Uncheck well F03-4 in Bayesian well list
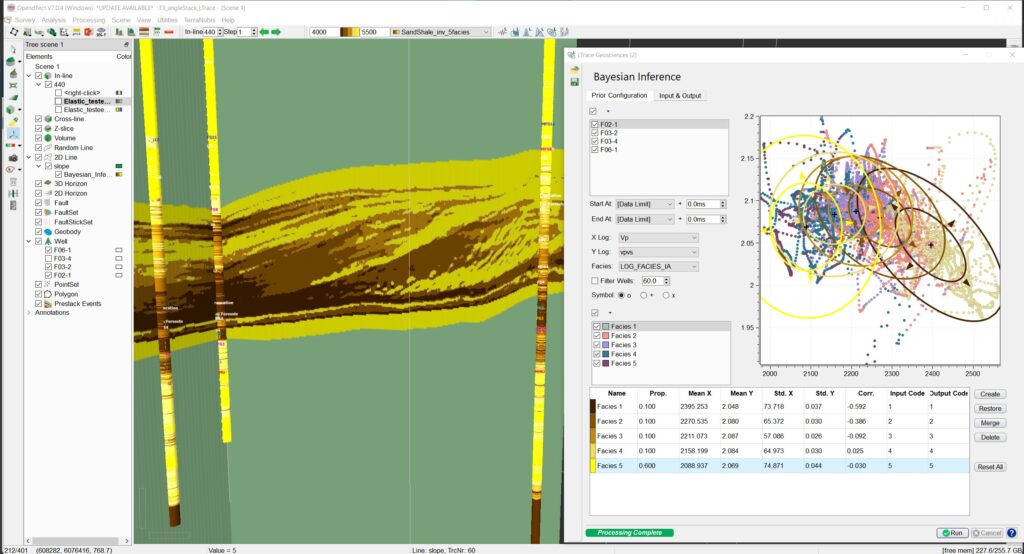This screenshot has width=1024, height=554. coord(595,141)
